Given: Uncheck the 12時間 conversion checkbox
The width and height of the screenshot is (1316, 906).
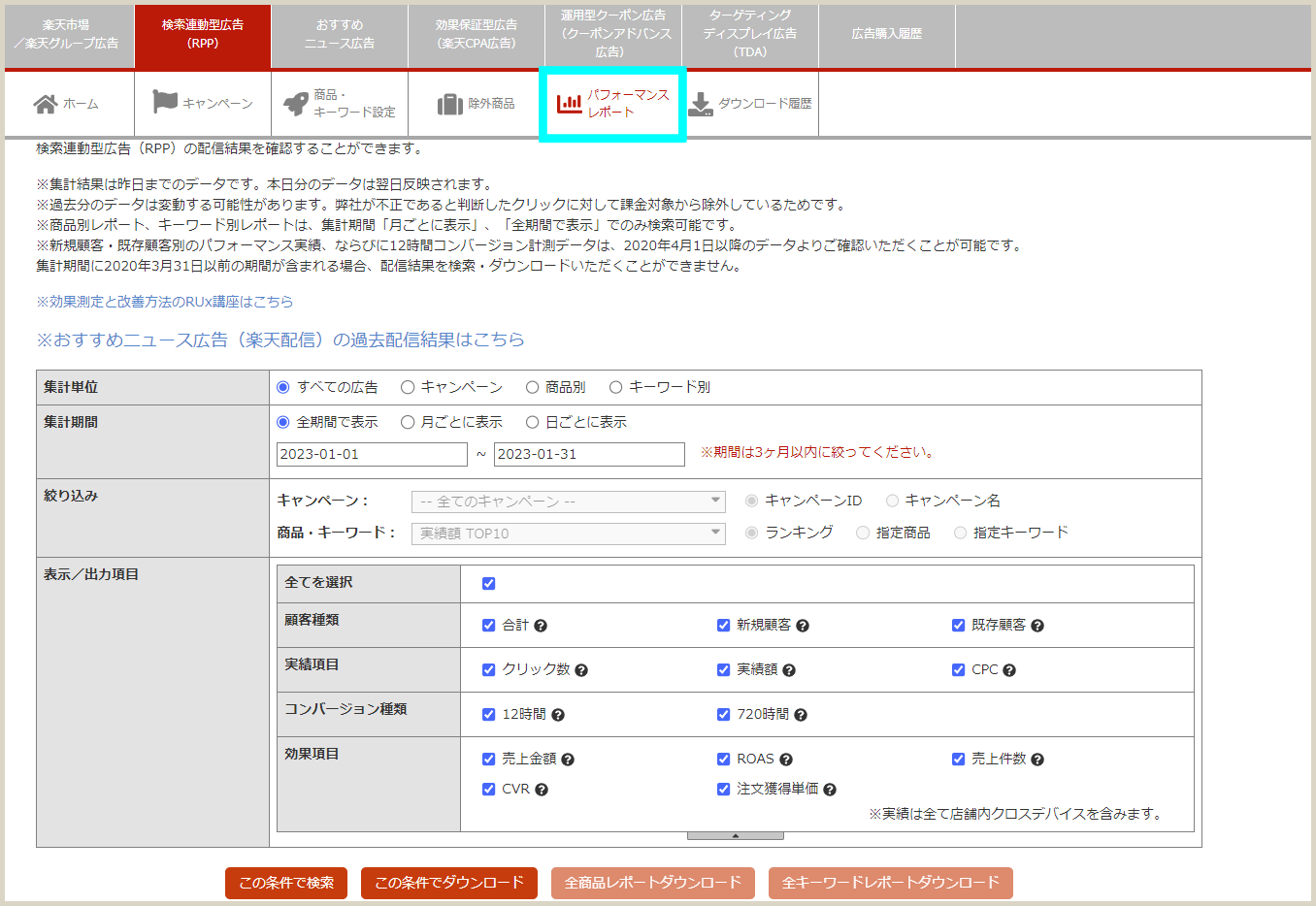Looking at the screenshot, I should point(489,715).
